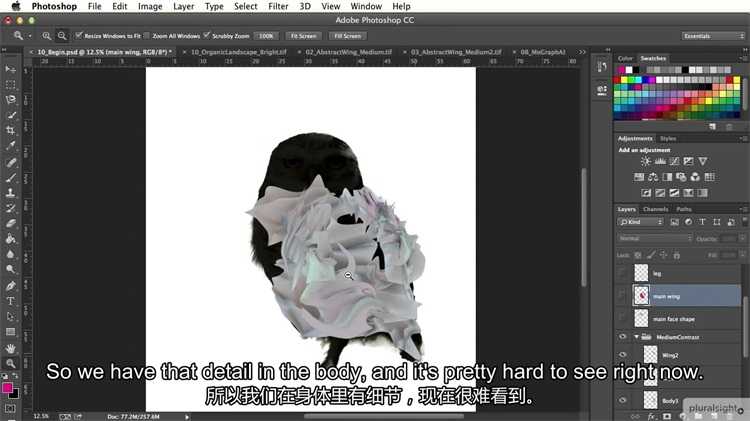Select the Lasso tool
This screenshot has width=750, height=421.
10,100
